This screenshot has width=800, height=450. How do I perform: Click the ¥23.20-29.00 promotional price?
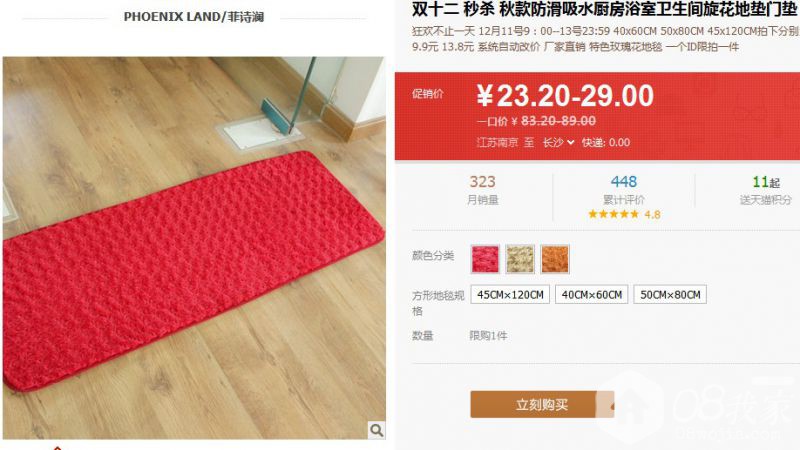pos(565,96)
